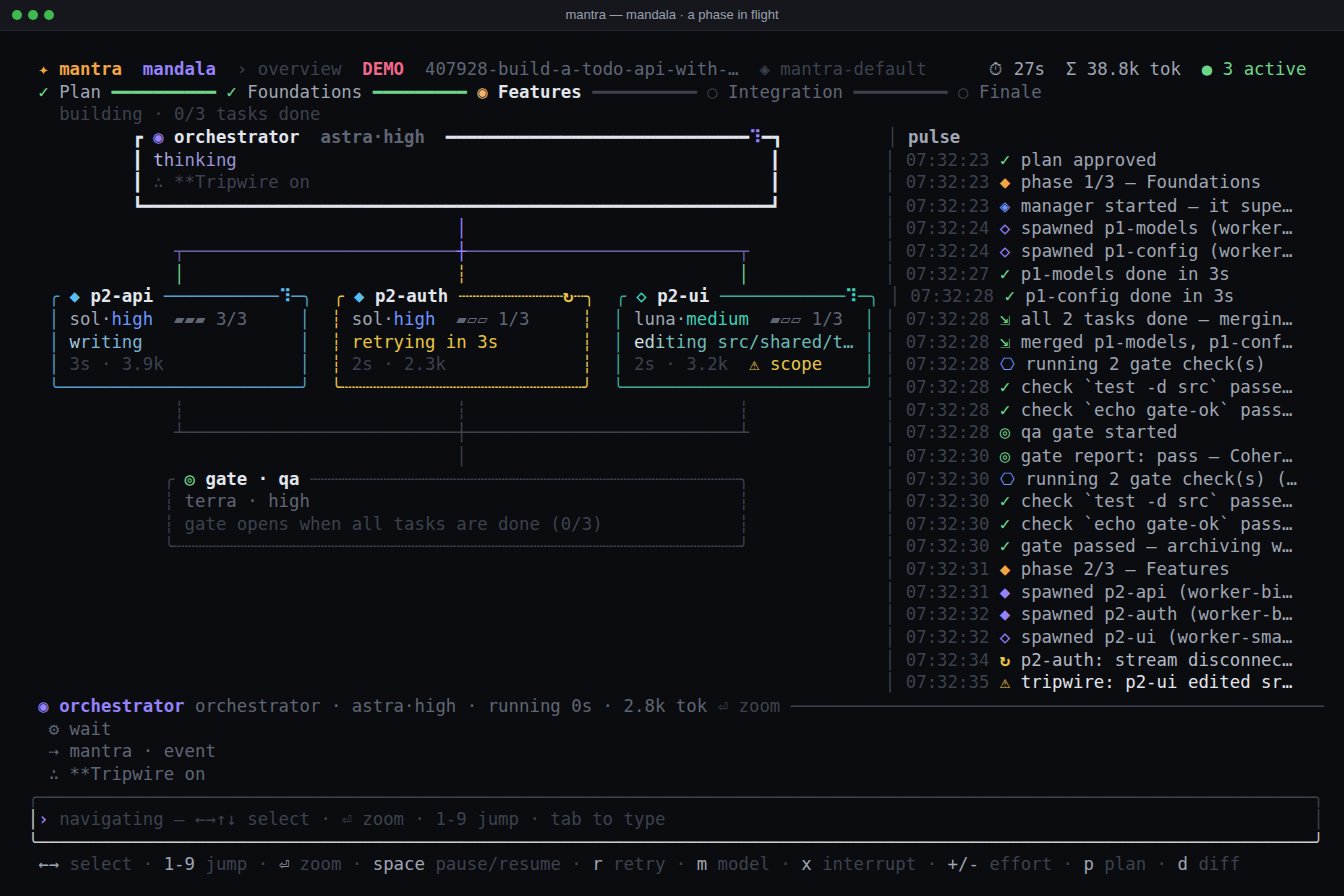This screenshot has width=1344, height=896.
Task: Click the luna·medium model label on the p2-ui card
Action: [x=692, y=319]
